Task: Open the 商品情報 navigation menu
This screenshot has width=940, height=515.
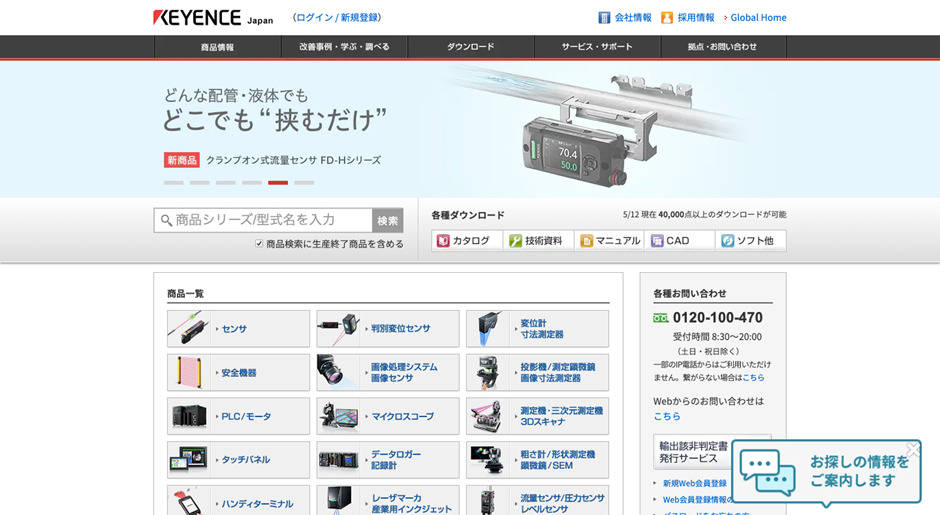Action: (217, 47)
